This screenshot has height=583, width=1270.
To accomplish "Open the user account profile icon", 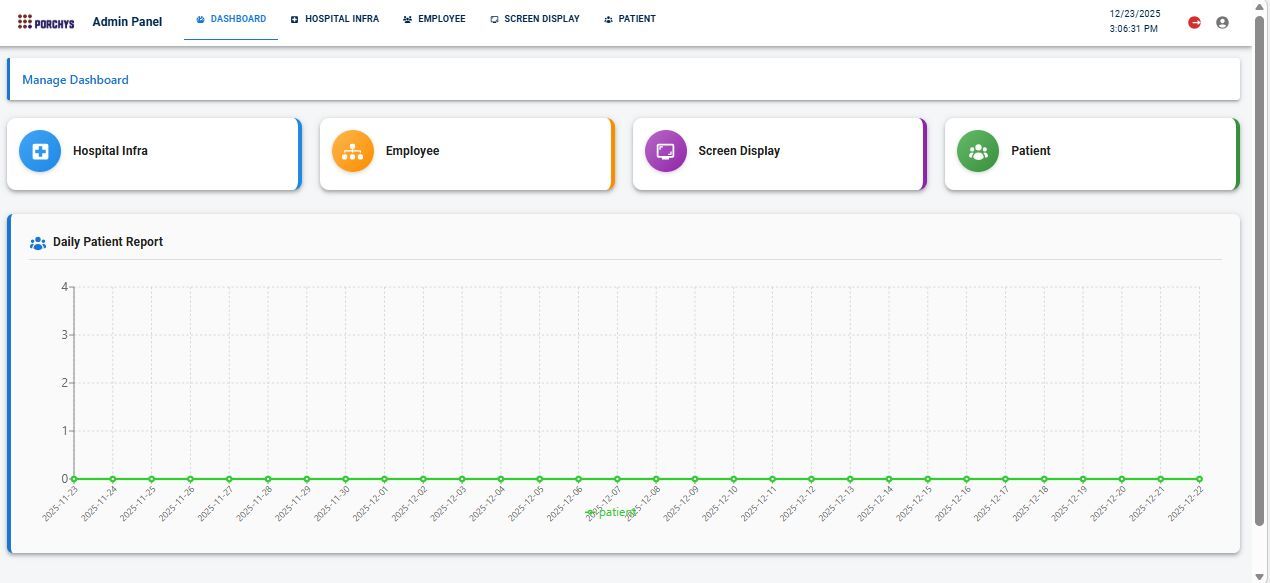I will coord(1222,22).
